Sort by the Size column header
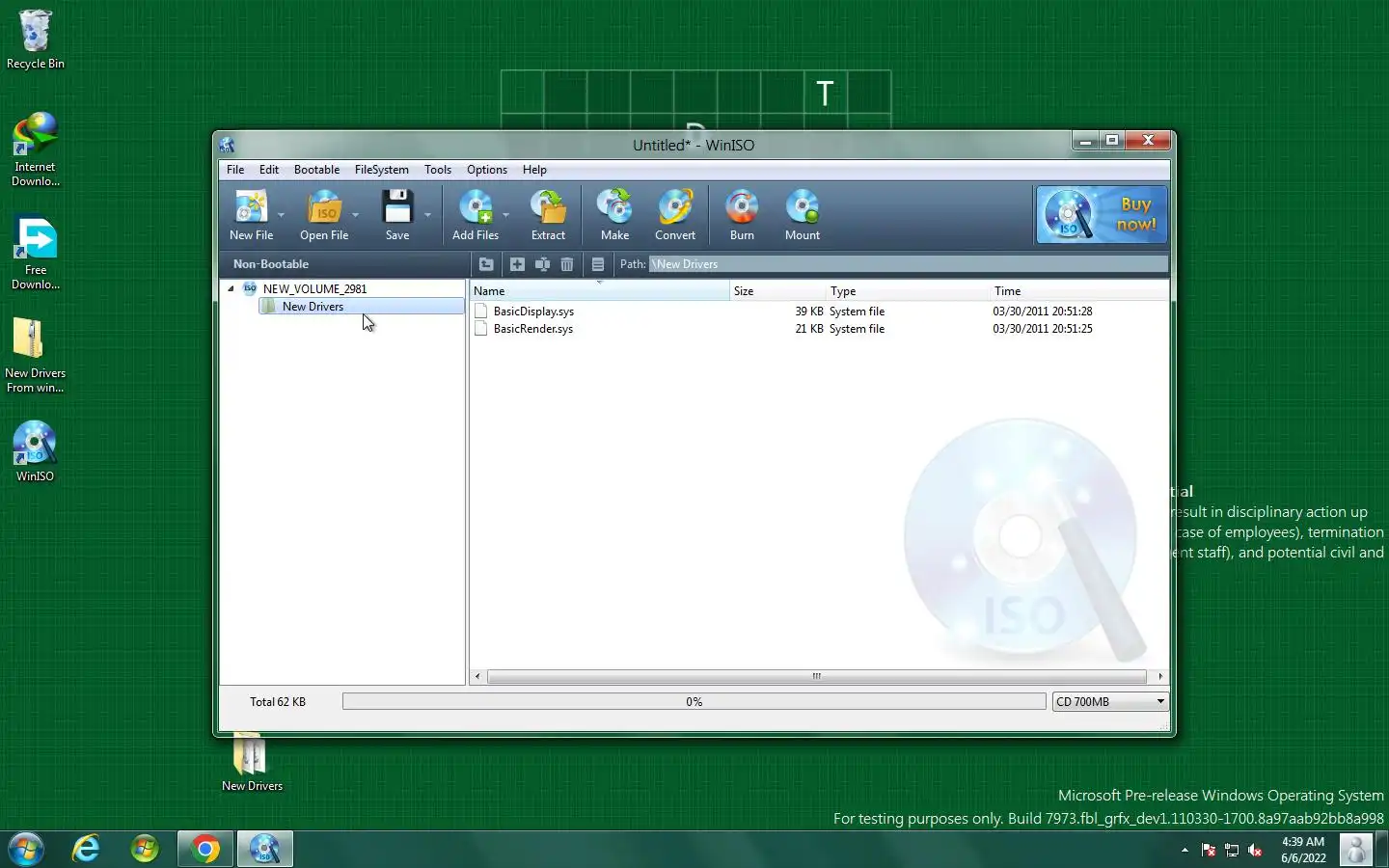The image size is (1389, 868). coord(777,290)
